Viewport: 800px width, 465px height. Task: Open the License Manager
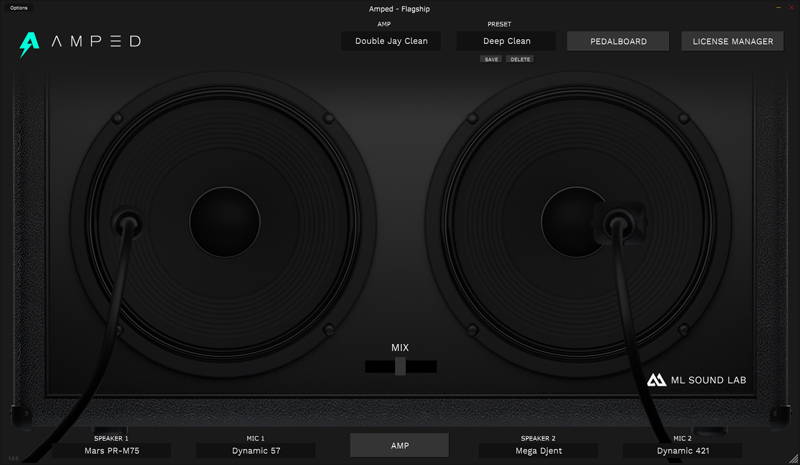(732, 41)
